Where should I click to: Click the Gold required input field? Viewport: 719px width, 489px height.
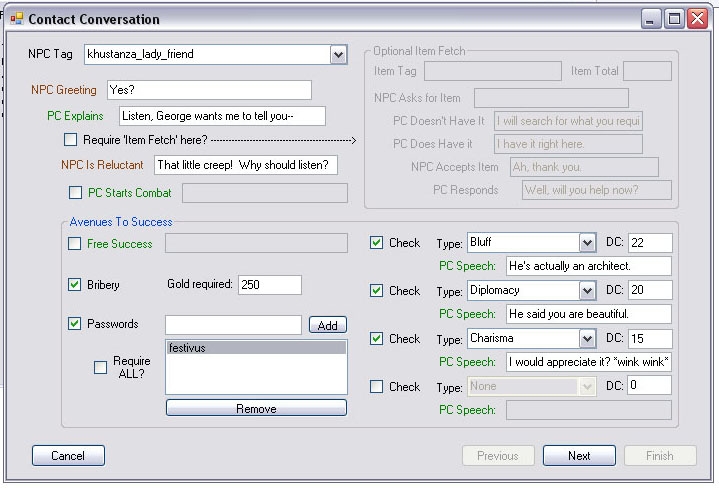[269, 285]
